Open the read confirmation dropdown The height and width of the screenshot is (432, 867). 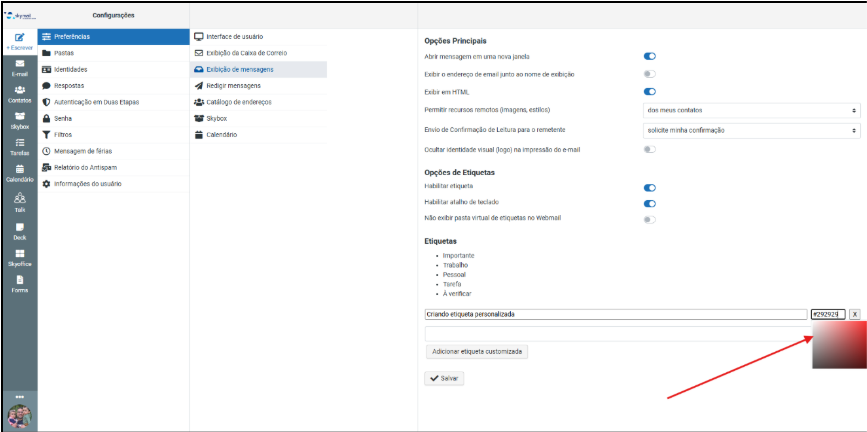click(752, 130)
